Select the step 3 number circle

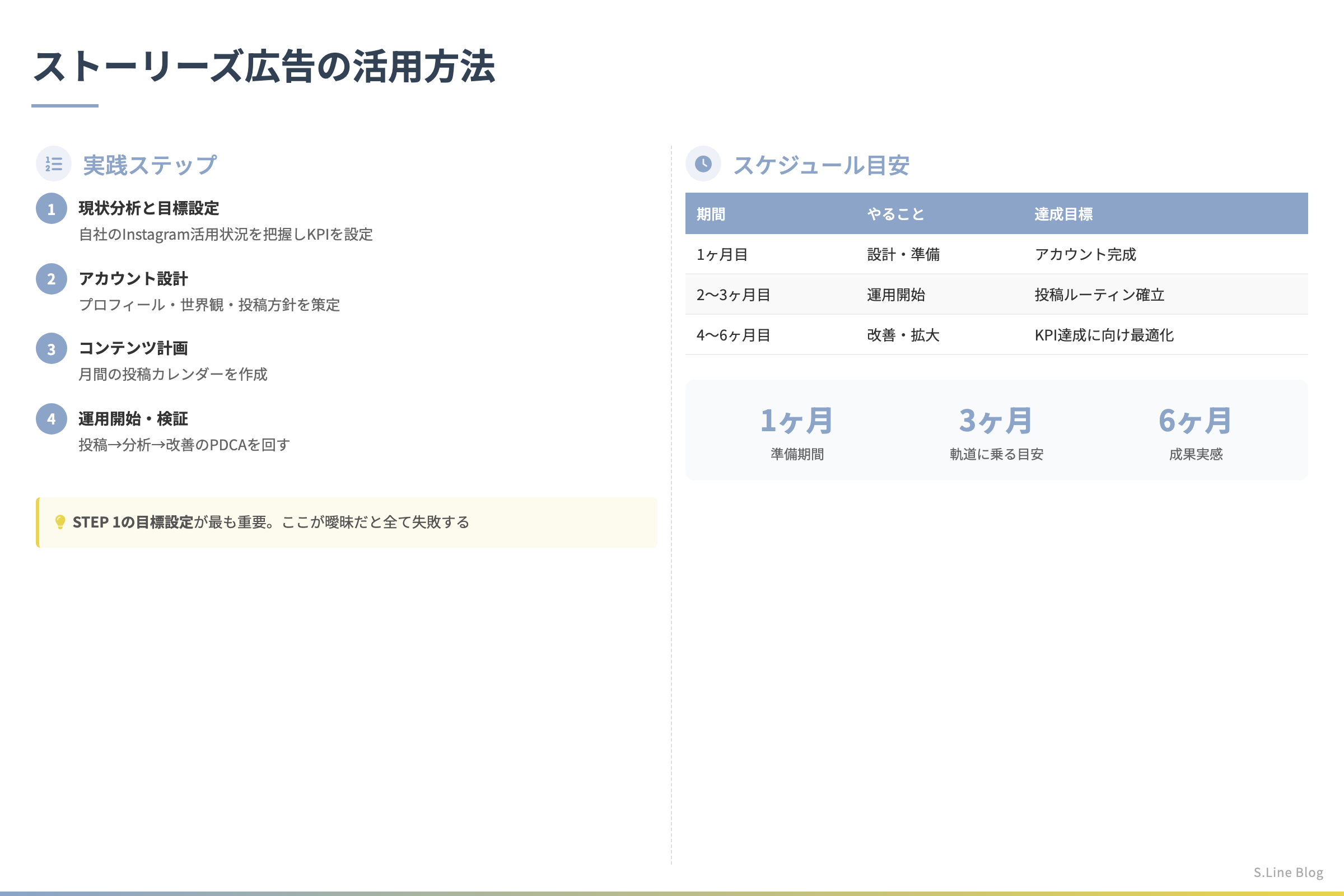pos(52,348)
